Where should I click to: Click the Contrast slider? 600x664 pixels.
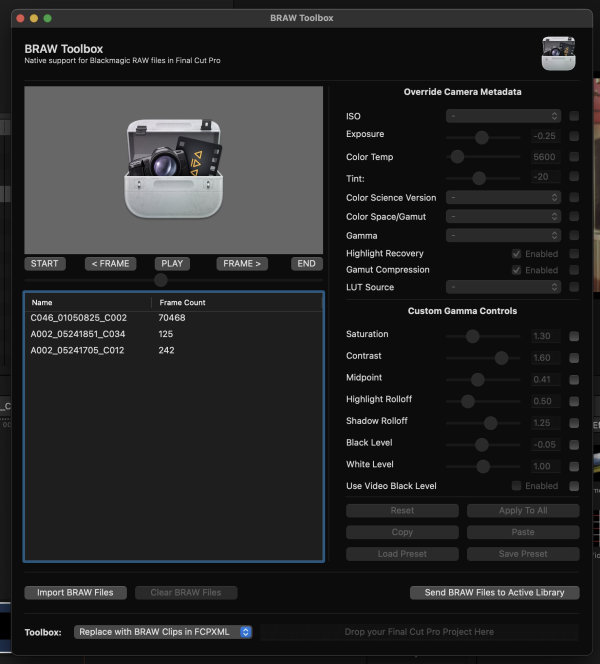(x=483, y=358)
